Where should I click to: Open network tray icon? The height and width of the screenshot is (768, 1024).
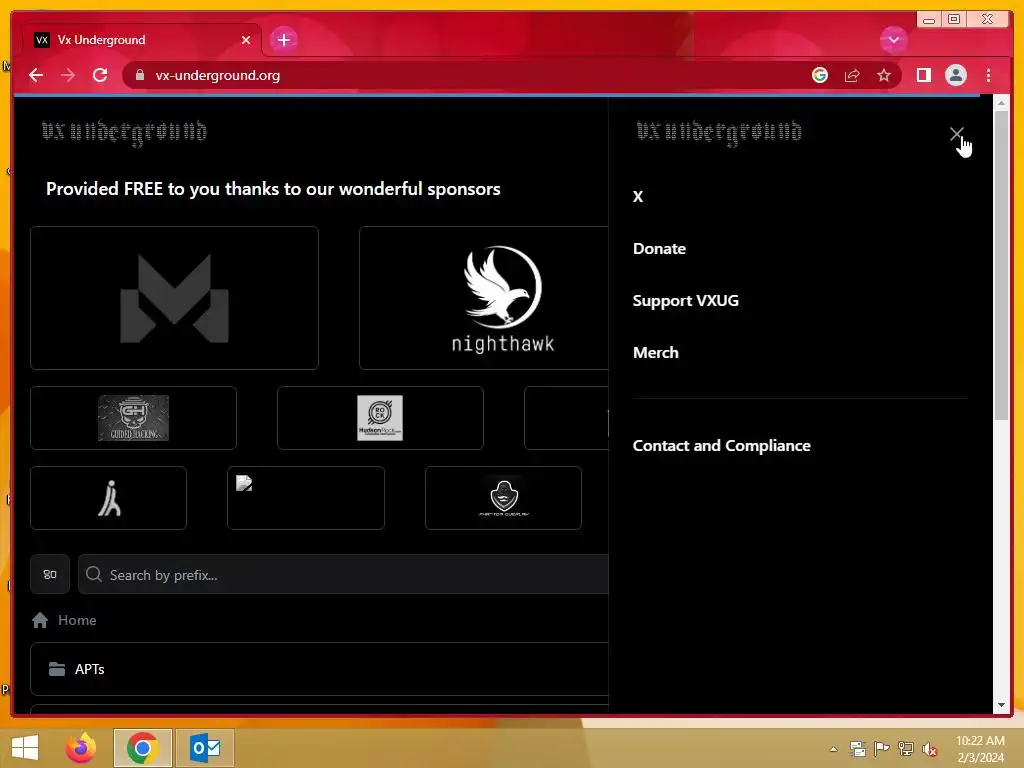point(906,749)
